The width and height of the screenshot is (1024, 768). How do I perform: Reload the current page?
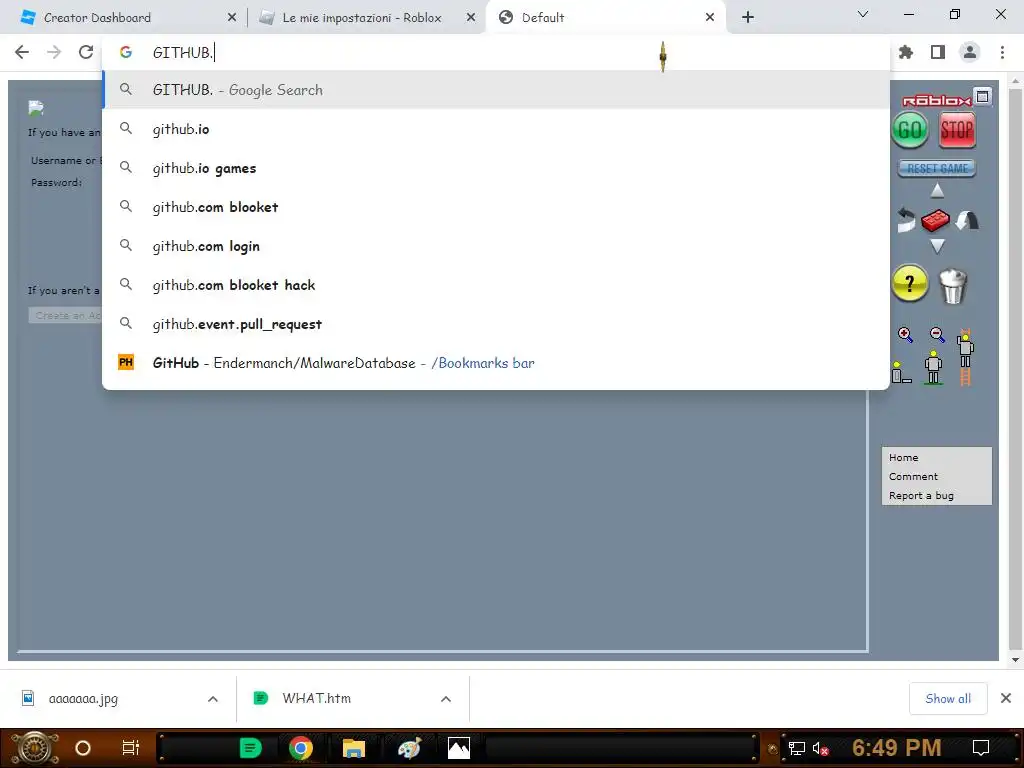86,52
